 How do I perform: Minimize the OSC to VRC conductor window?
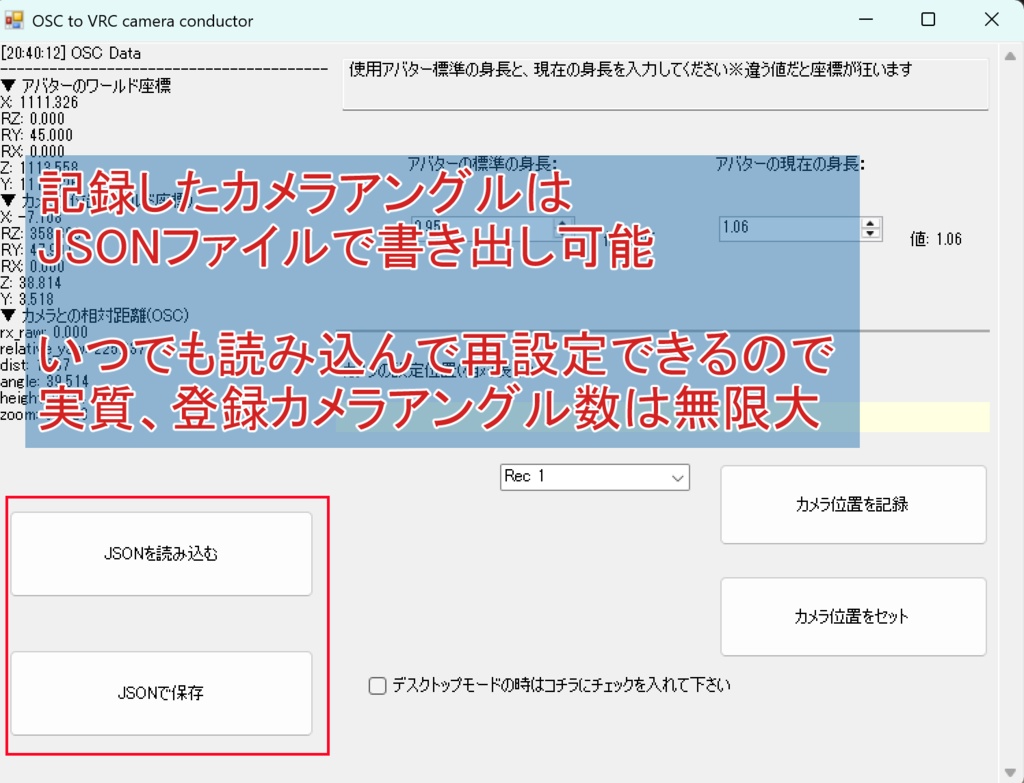[866, 19]
